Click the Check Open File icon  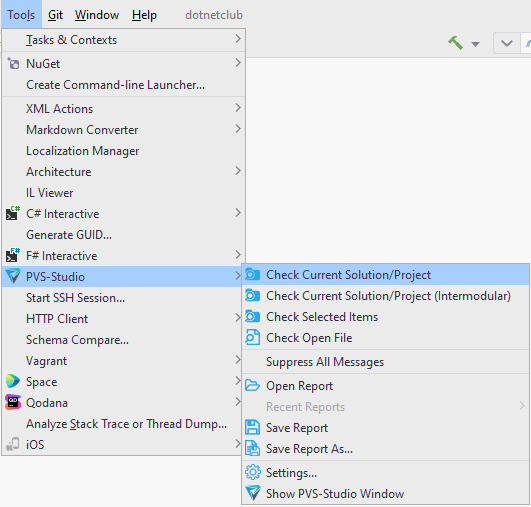pyautogui.click(x=252, y=337)
